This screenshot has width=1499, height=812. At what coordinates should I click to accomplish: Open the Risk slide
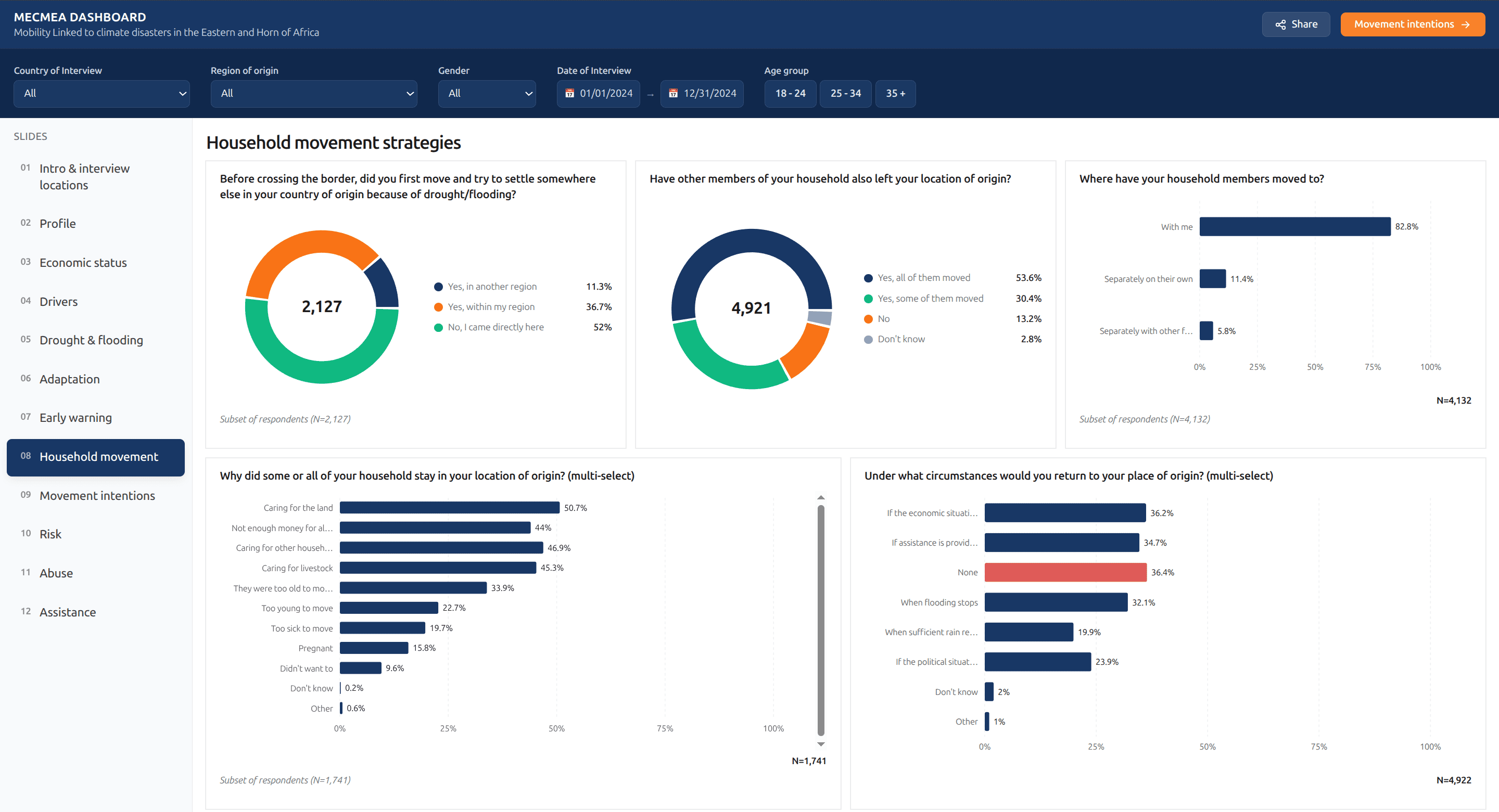tap(95, 535)
